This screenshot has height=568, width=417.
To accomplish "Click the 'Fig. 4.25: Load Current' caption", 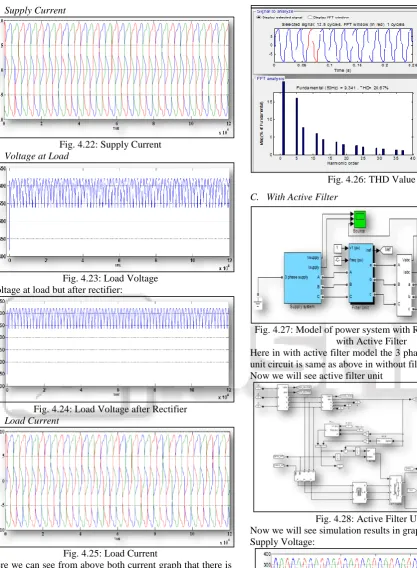I will click(110, 553).
